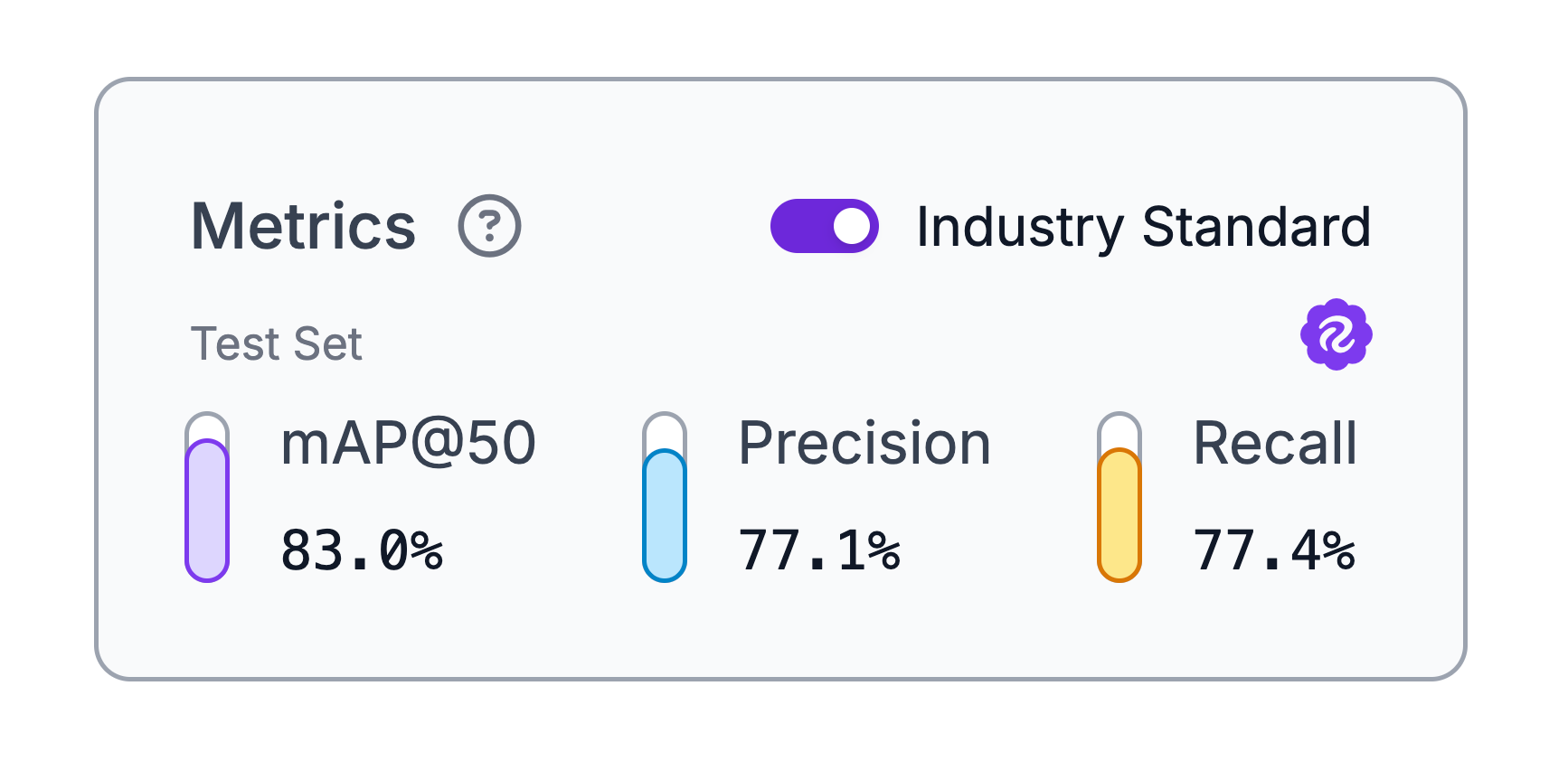Click the purple mAP@50 gauge bar
Screen dimensions: 1568x761
(x=207, y=511)
